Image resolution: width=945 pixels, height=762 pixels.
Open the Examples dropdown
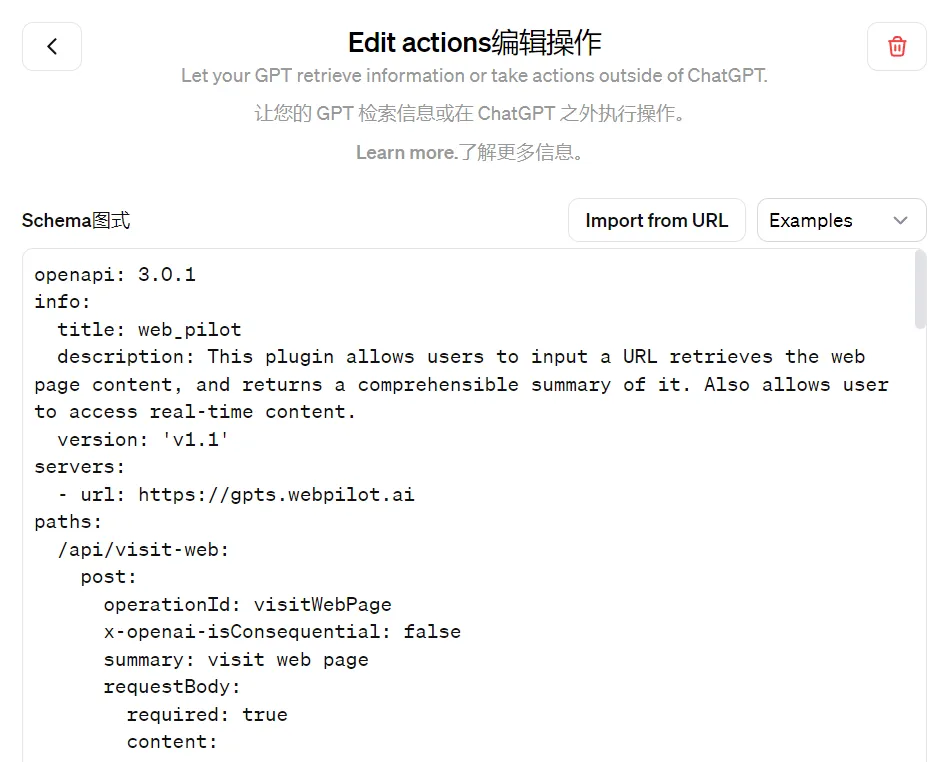[841, 220]
